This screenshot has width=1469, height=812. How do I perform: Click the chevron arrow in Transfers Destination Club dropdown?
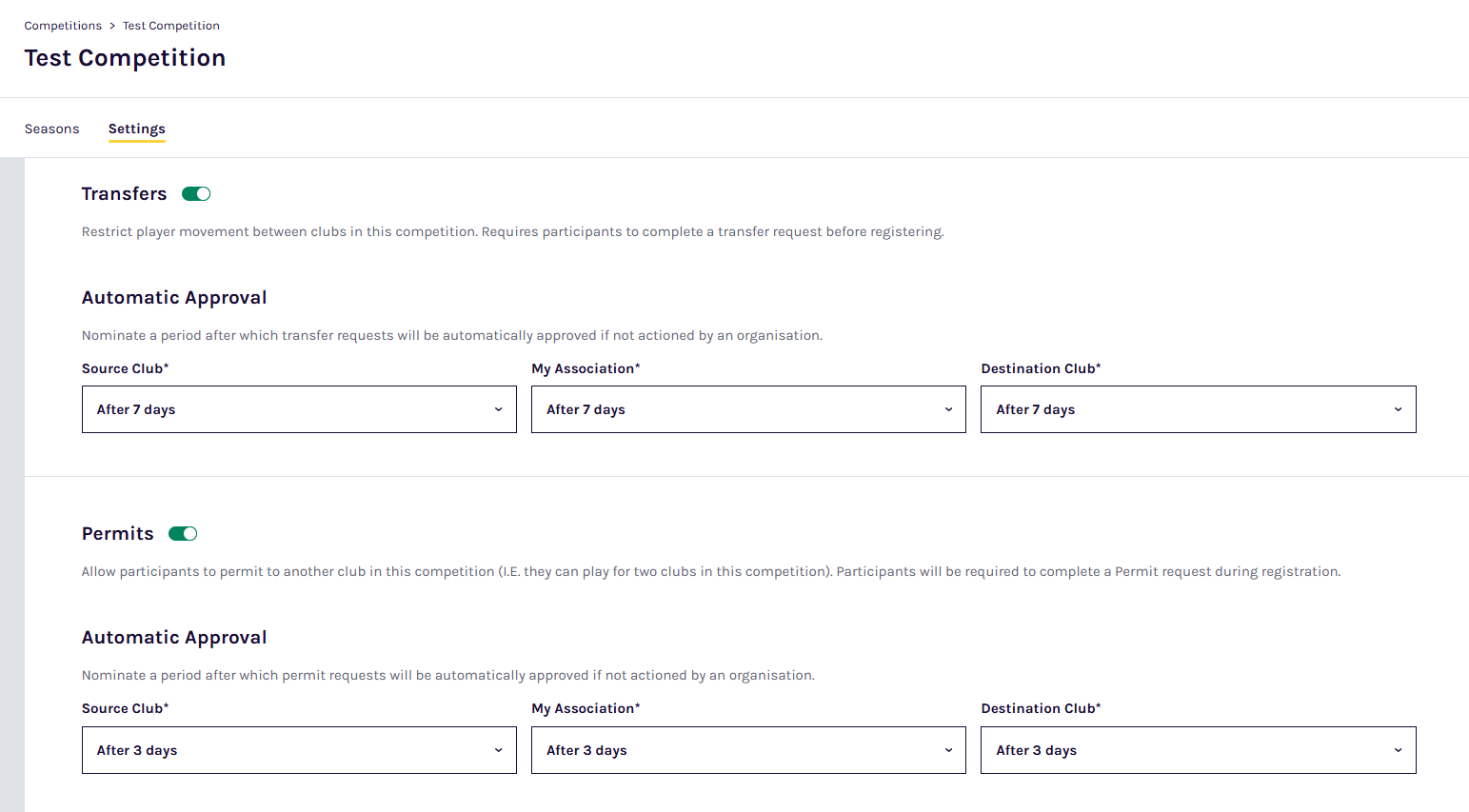[1398, 409]
